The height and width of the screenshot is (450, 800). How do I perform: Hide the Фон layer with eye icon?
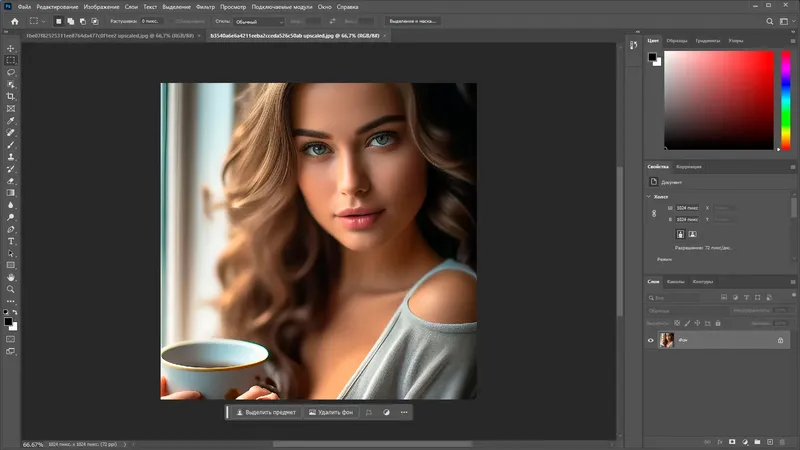651,341
